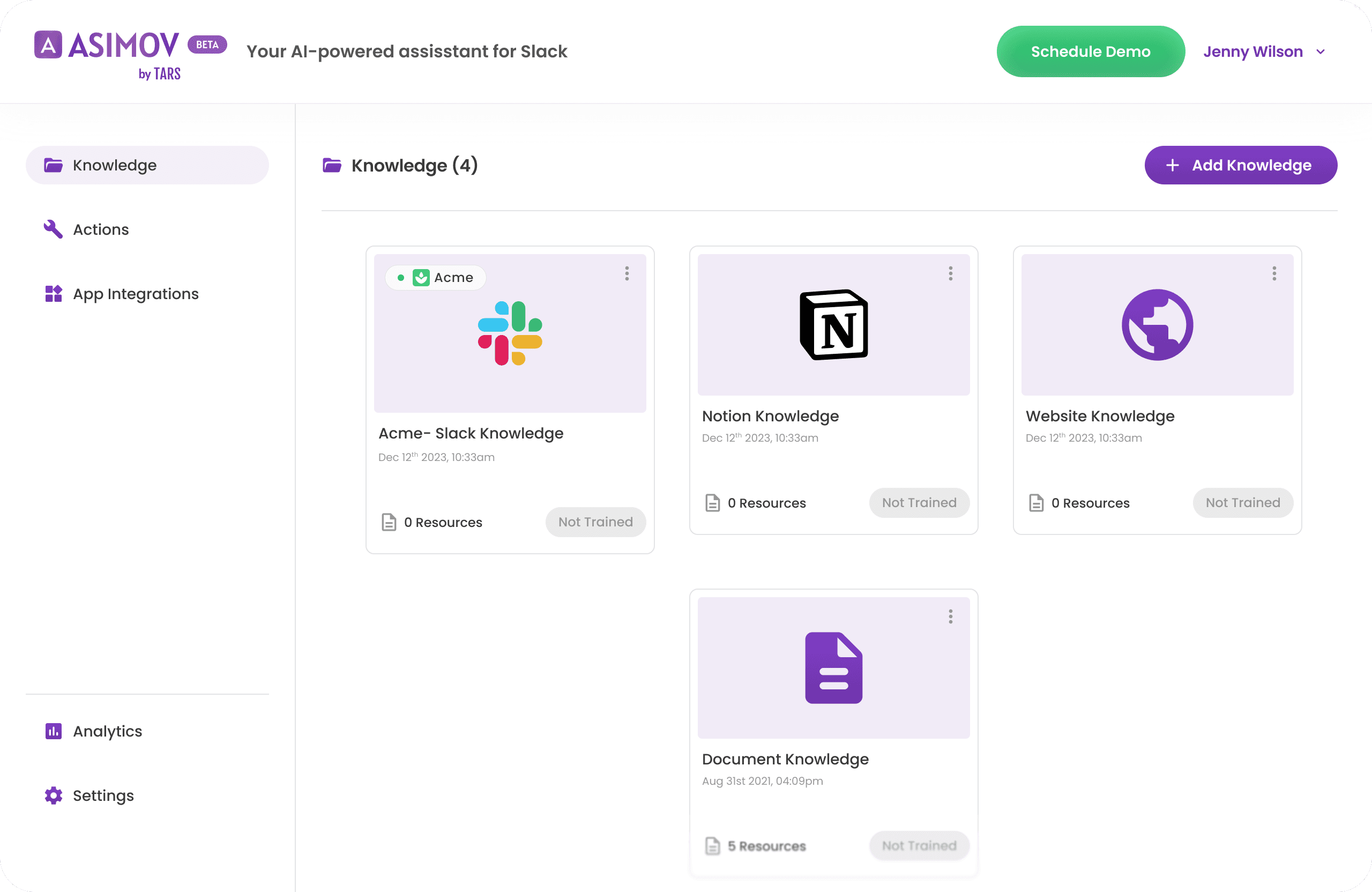
Task: Click the Add Knowledge button
Action: coord(1241,165)
